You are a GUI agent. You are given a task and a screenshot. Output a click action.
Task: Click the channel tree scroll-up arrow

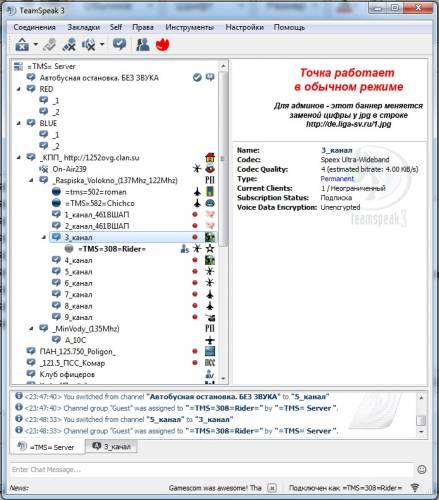pyautogui.click(x=223, y=66)
